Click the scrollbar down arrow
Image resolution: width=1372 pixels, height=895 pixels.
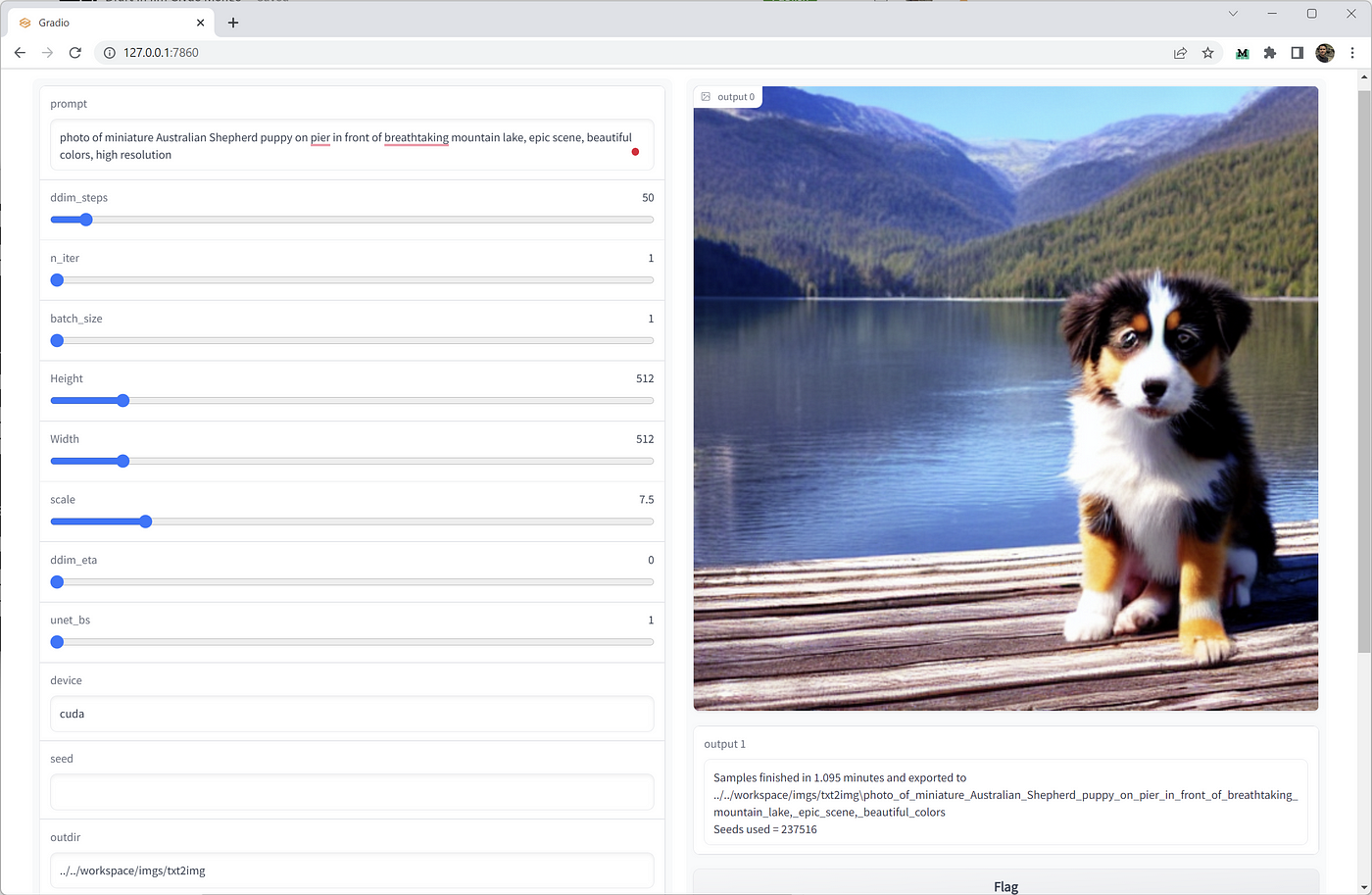(x=1363, y=887)
